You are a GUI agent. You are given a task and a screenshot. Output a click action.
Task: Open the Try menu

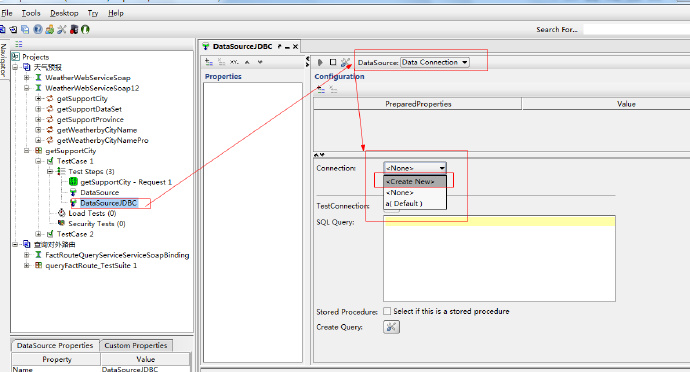click(93, 13)
